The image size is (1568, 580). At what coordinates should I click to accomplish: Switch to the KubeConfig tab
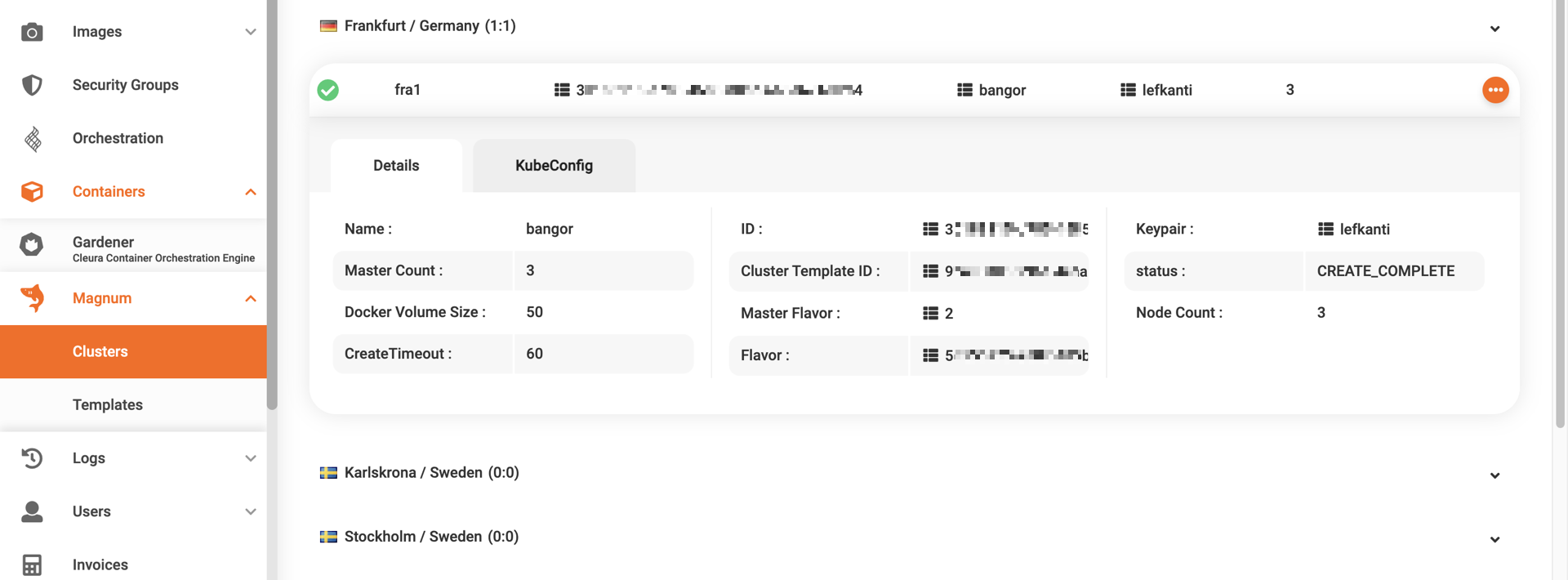(x=554, y=166)
